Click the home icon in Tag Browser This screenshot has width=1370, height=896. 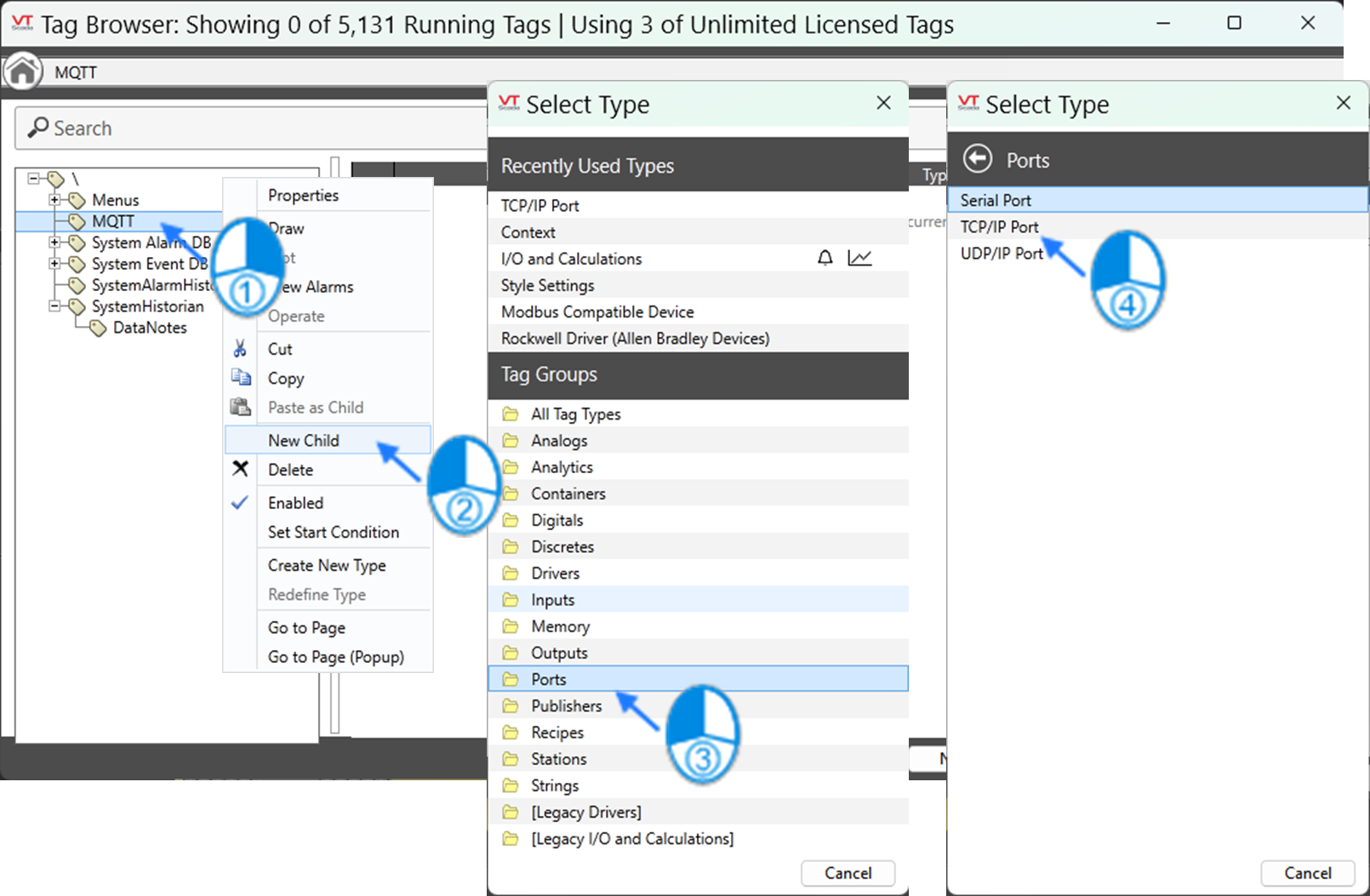(x=23, y=71)
